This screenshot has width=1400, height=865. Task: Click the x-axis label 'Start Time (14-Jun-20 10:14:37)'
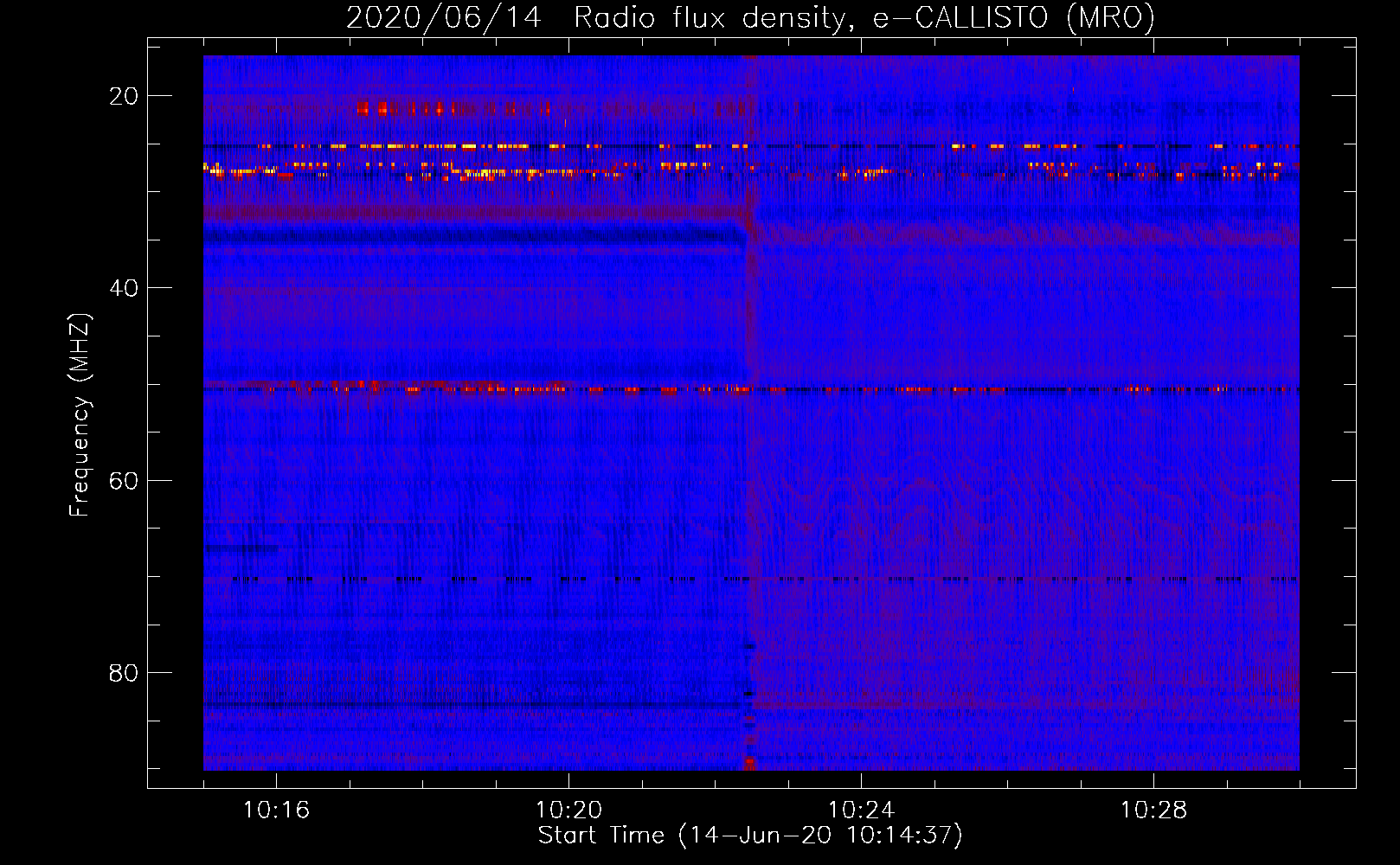click(750, 836)
